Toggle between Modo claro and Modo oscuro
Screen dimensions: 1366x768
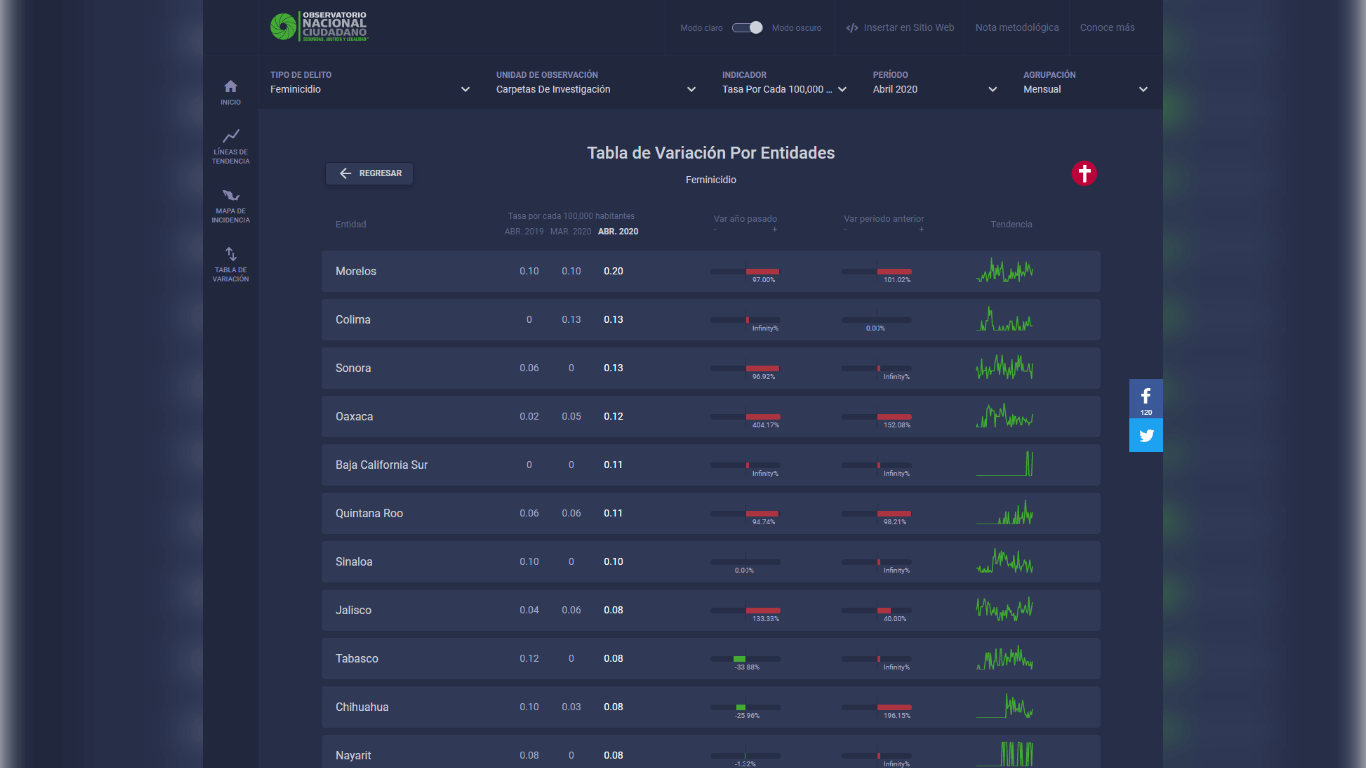point(747,28)
